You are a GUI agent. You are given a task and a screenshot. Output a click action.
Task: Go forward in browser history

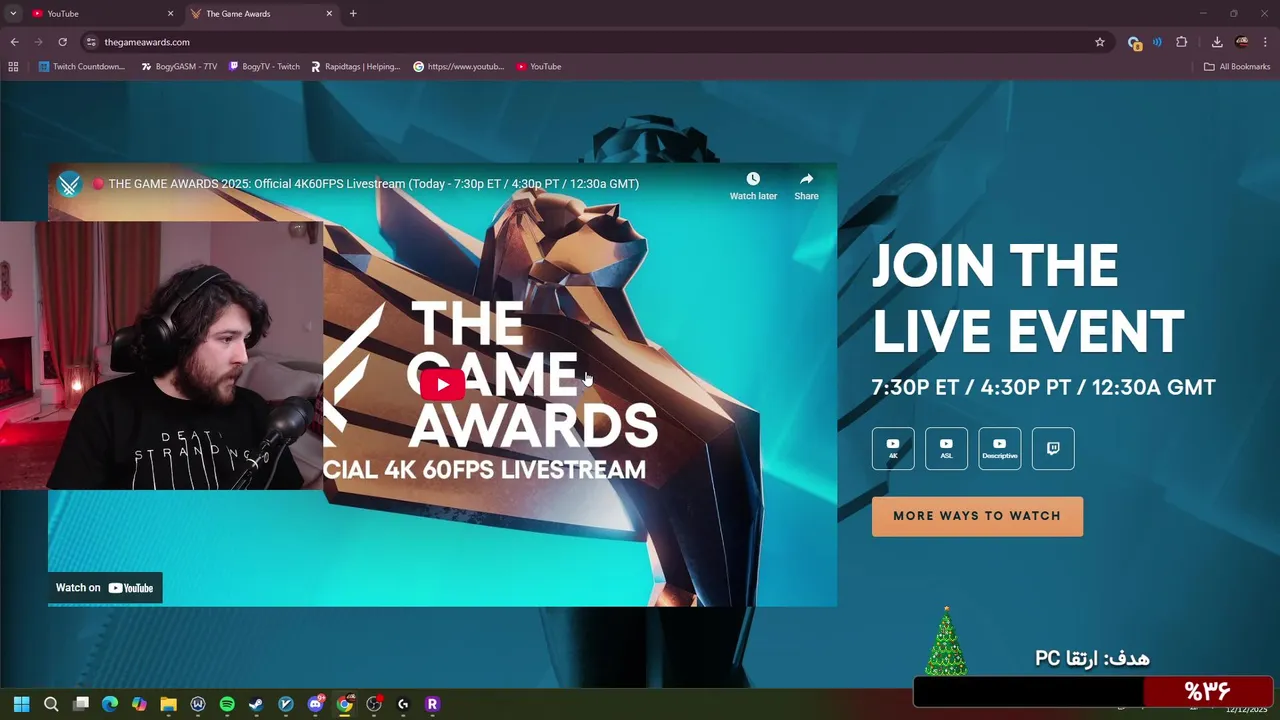(x=38, y=42)
